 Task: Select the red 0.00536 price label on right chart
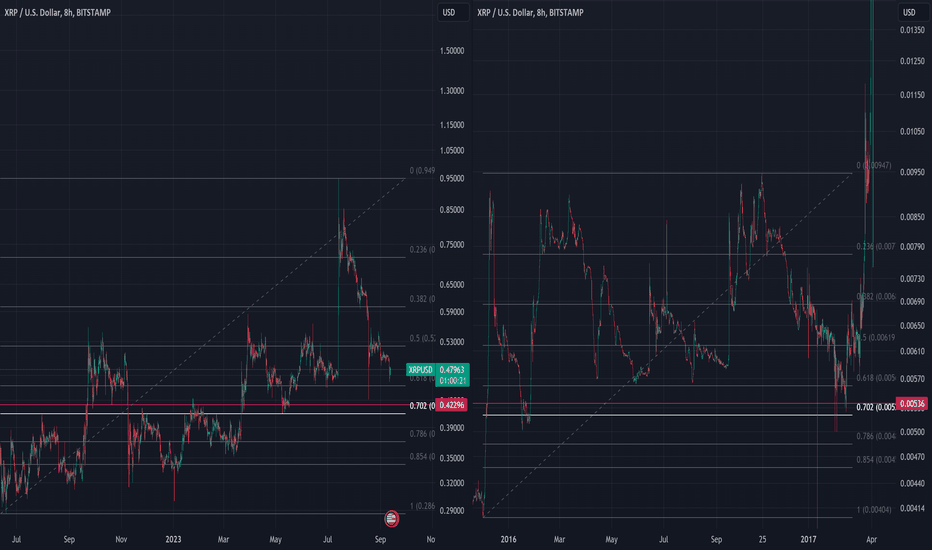[912, 404]
